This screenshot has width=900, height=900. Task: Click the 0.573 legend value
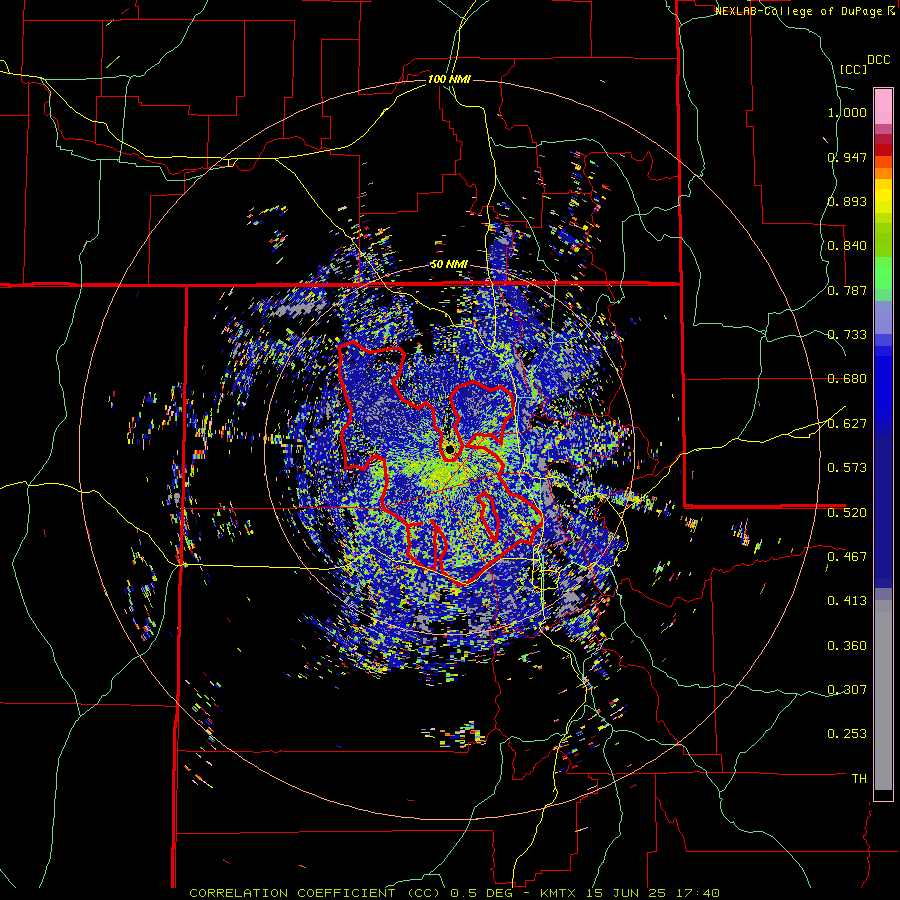coord(847,468)
